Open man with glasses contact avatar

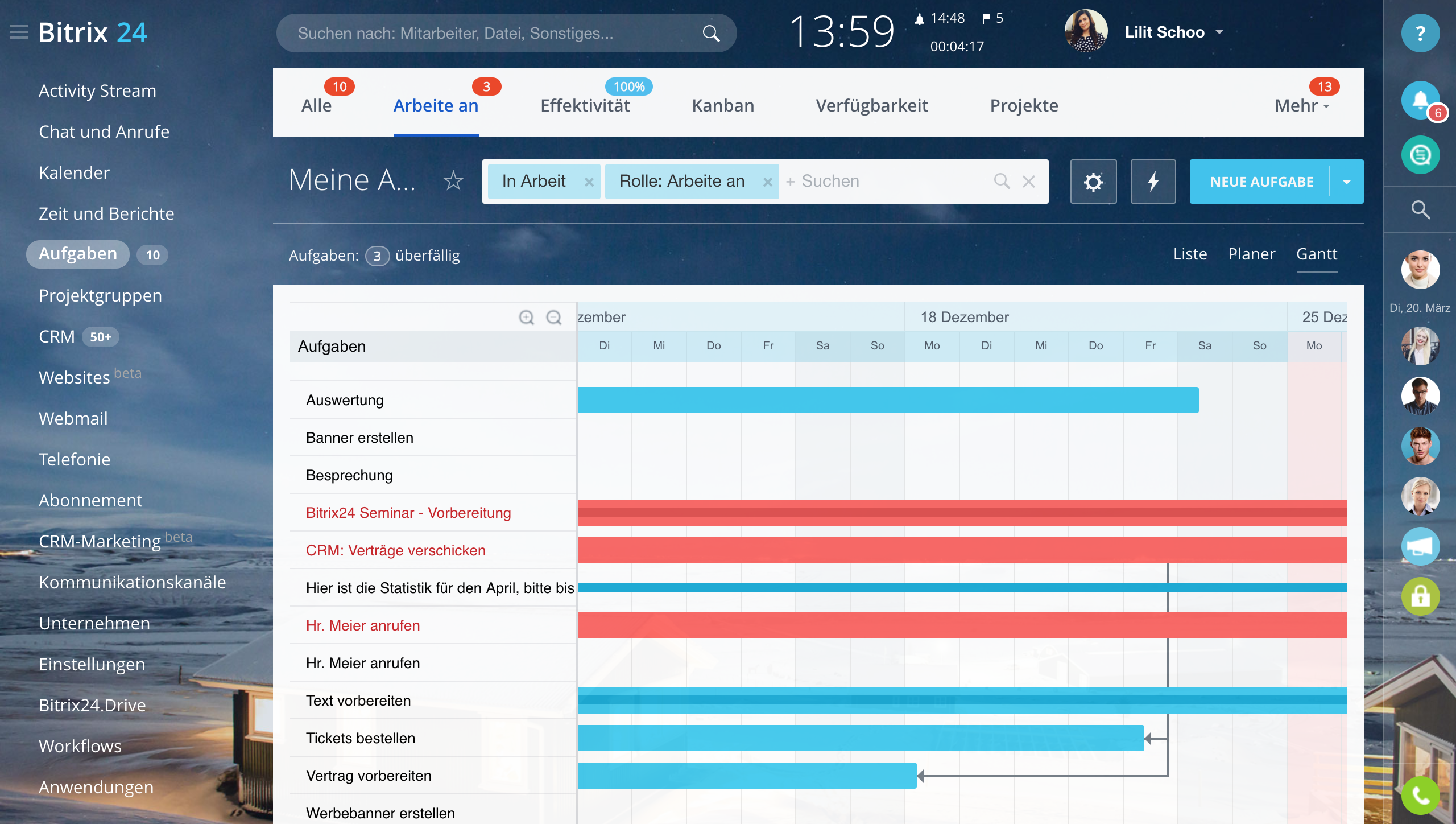coord(1420,396)
